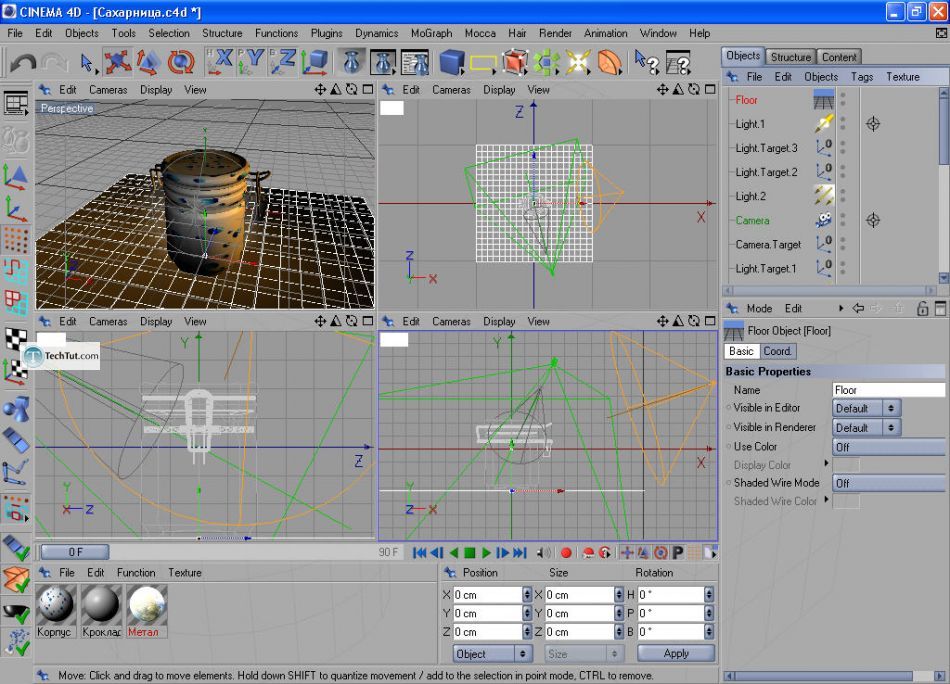Toggle visibility dots for Camera
The height and width of the screenshot is (684, 950).
click(x=843, y=221)
